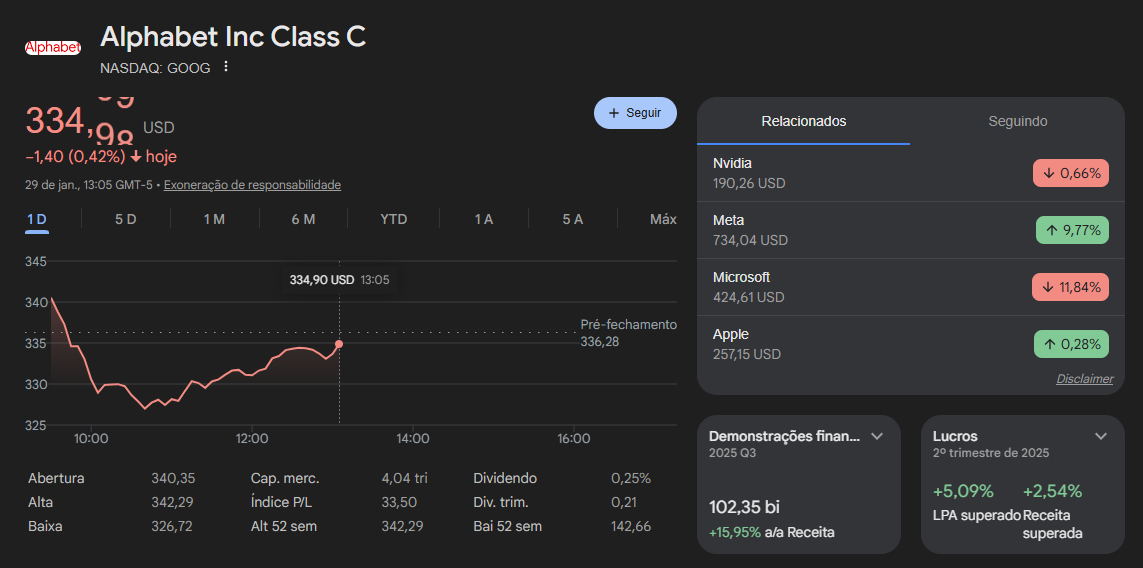Switch chart to YTD range

click(394, 219)
